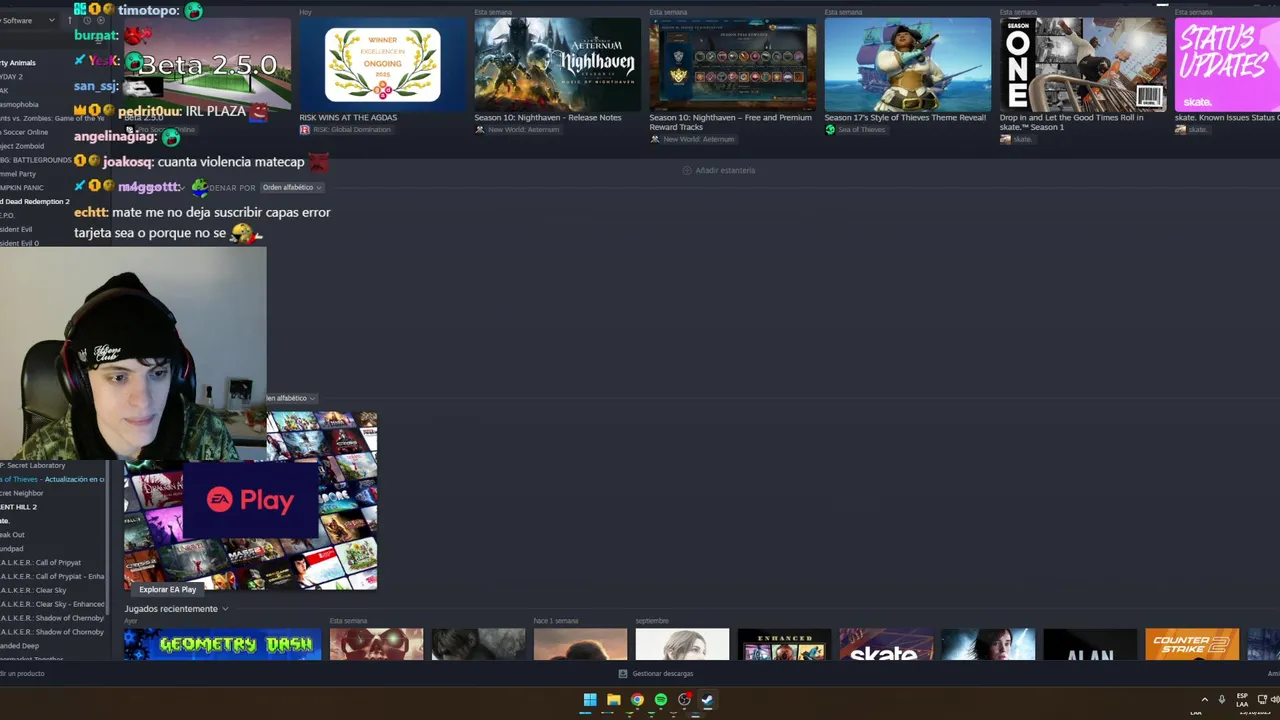
Task: Click the microphone tray icon
Action: pos(1221,700)
